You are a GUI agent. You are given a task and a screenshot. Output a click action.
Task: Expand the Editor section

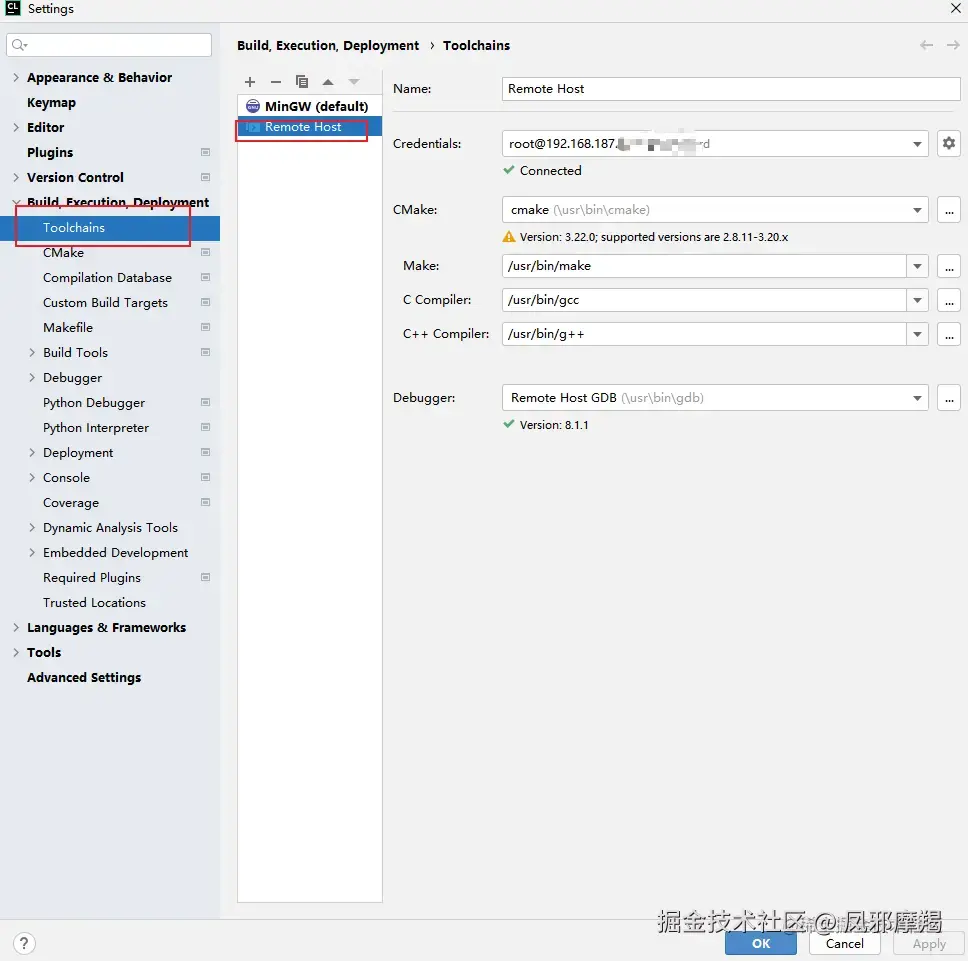(x=16, y=128)
